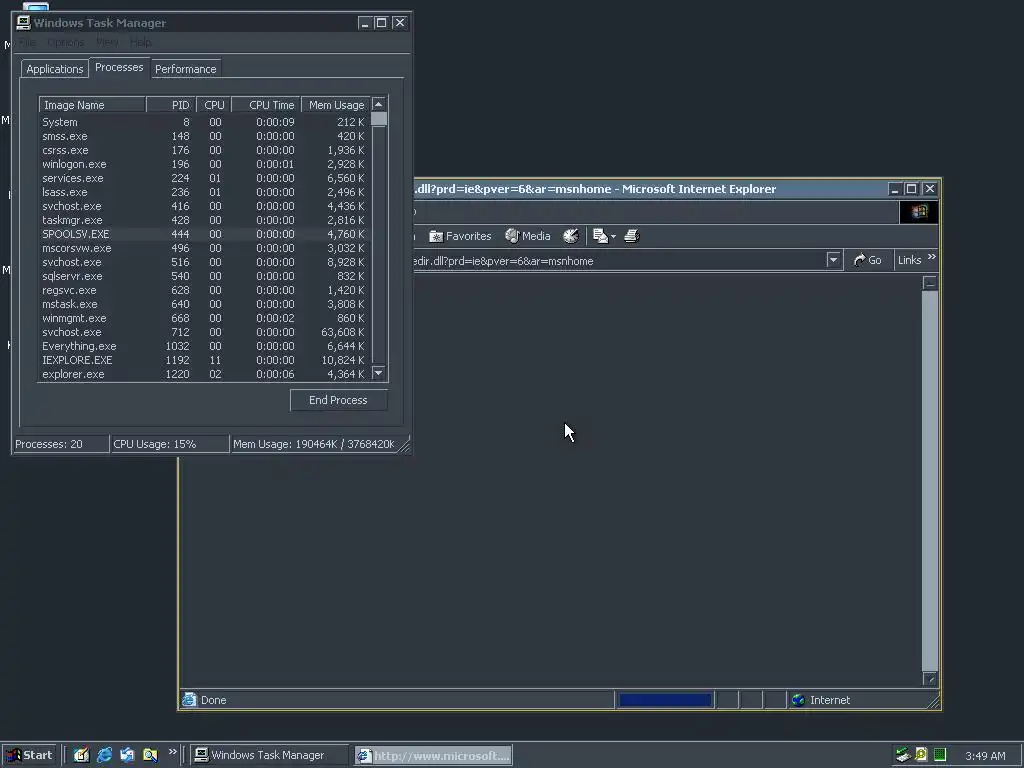Click the Internet Explorer vertical scrollbar track
1024x768 pixels.
coord(930,480)
